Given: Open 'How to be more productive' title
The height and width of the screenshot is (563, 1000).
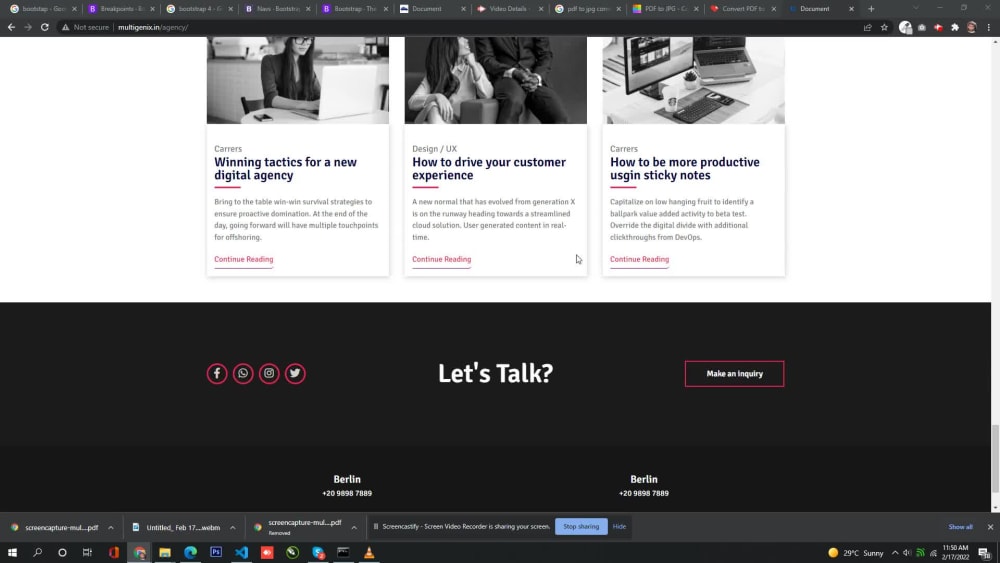Looking at the screenshot, I should tap(684, 168).
